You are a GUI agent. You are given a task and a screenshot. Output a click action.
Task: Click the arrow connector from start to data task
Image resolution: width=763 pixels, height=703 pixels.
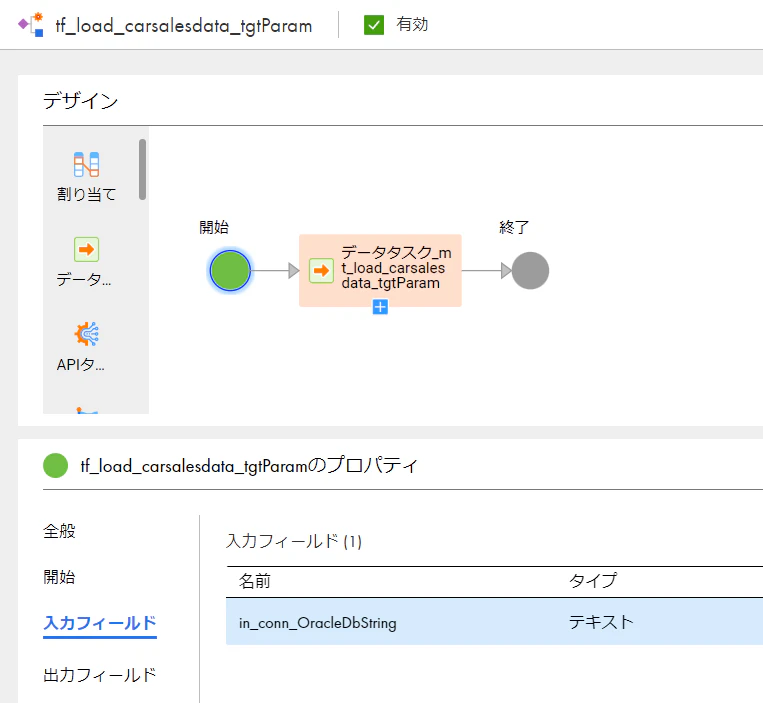(275, 270)
